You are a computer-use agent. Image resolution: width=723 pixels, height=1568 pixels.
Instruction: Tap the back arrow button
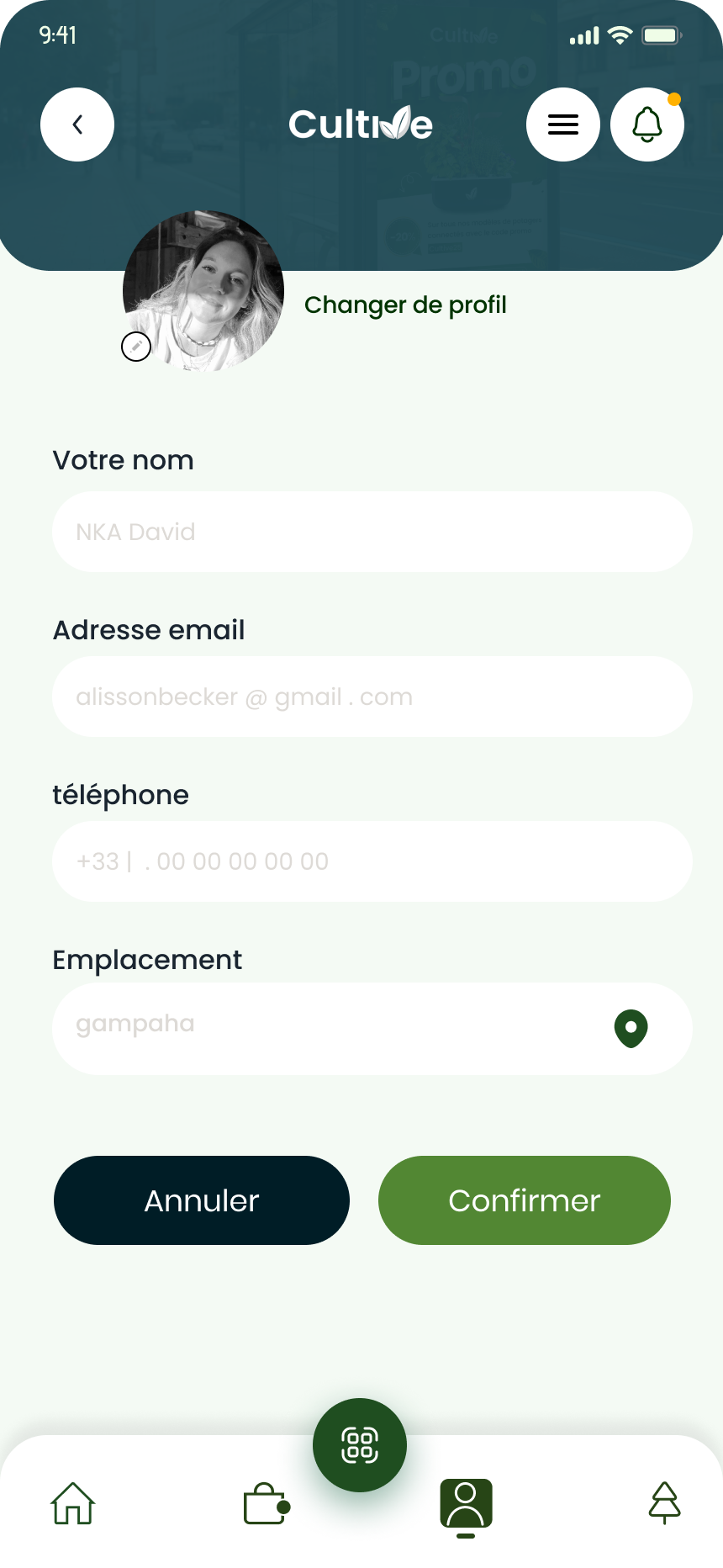tap(77, 124)
